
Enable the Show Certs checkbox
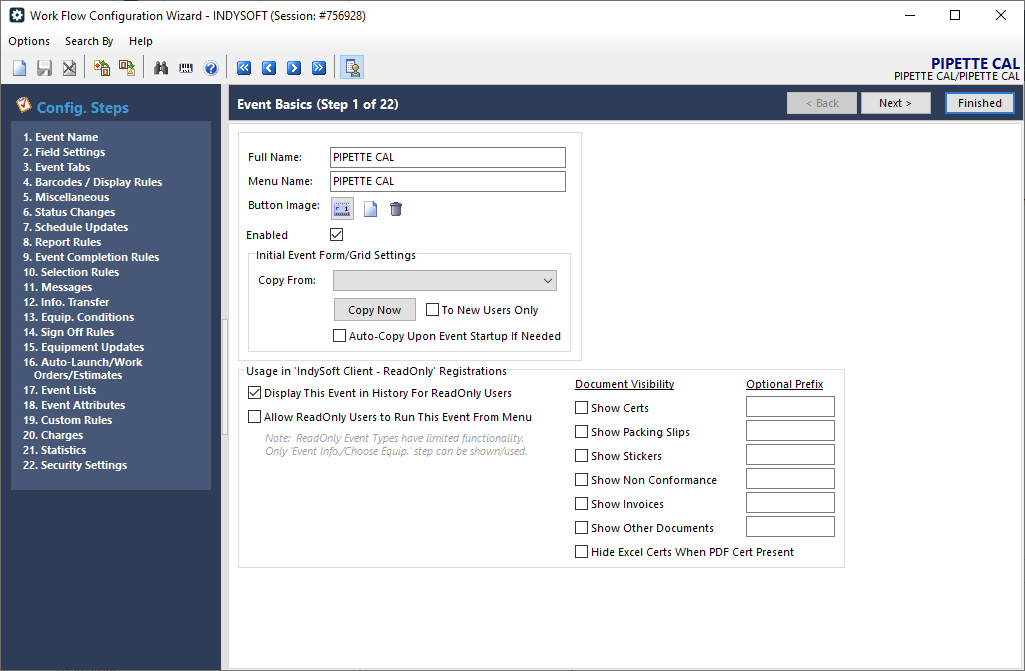[x=582, y=408]
